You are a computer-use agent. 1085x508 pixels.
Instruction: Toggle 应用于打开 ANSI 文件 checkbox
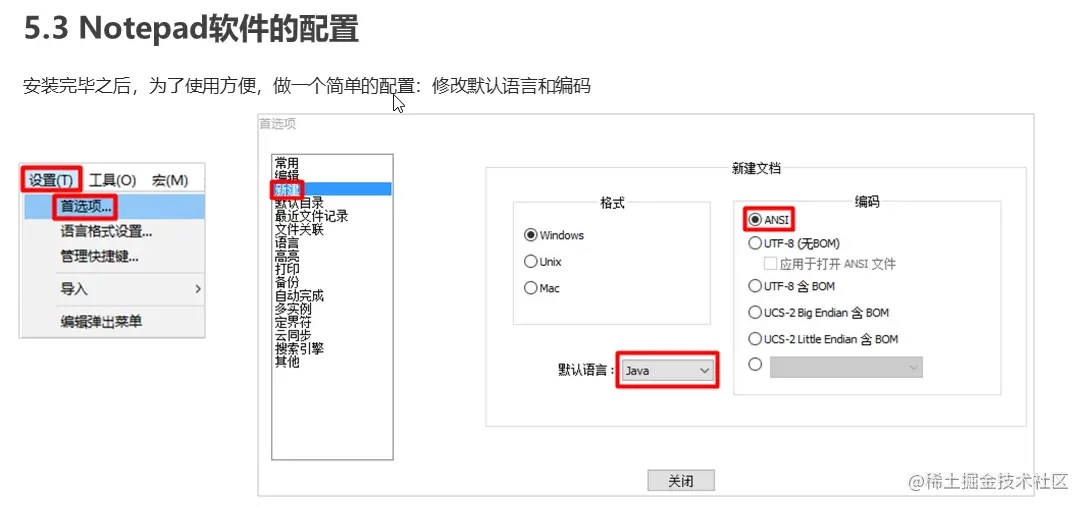tap(769, 264)
